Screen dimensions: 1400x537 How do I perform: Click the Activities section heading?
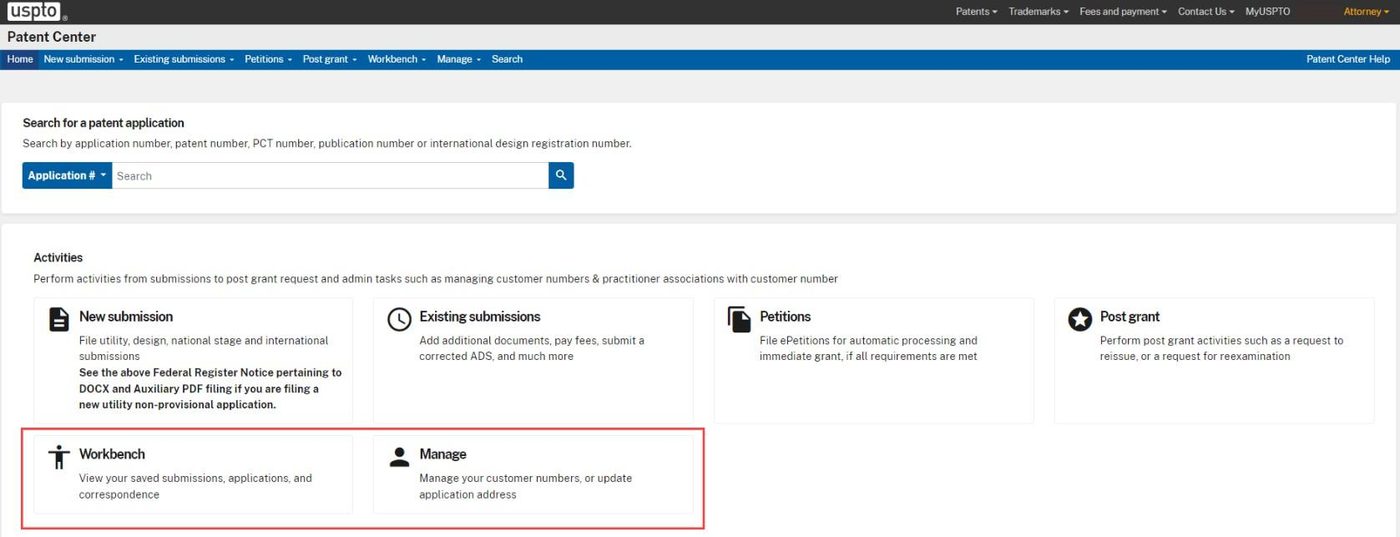(58, 258)
